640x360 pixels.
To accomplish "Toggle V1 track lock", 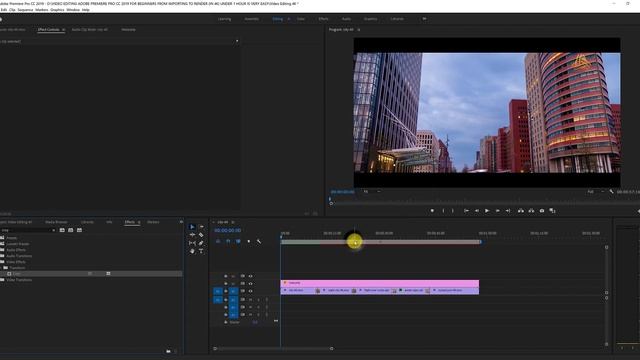I will [226, 291].
